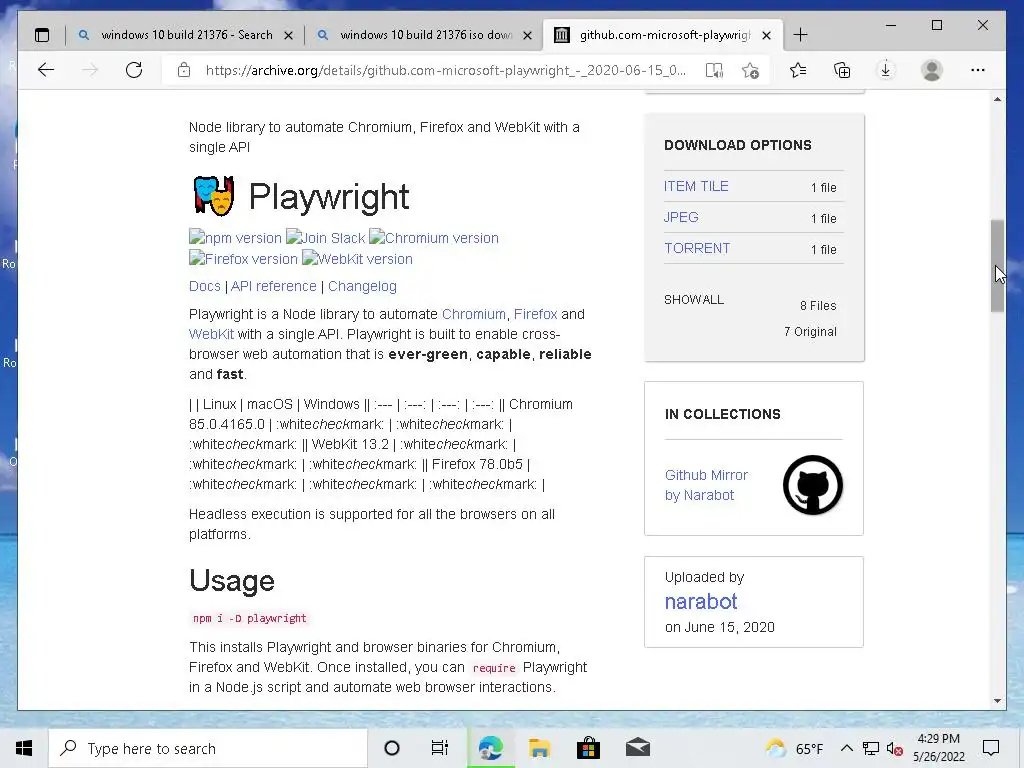Viewport: 1024px width, 768px height.
Task: Open File Explorer from the taskbar
Action: (x=539, y=748)
